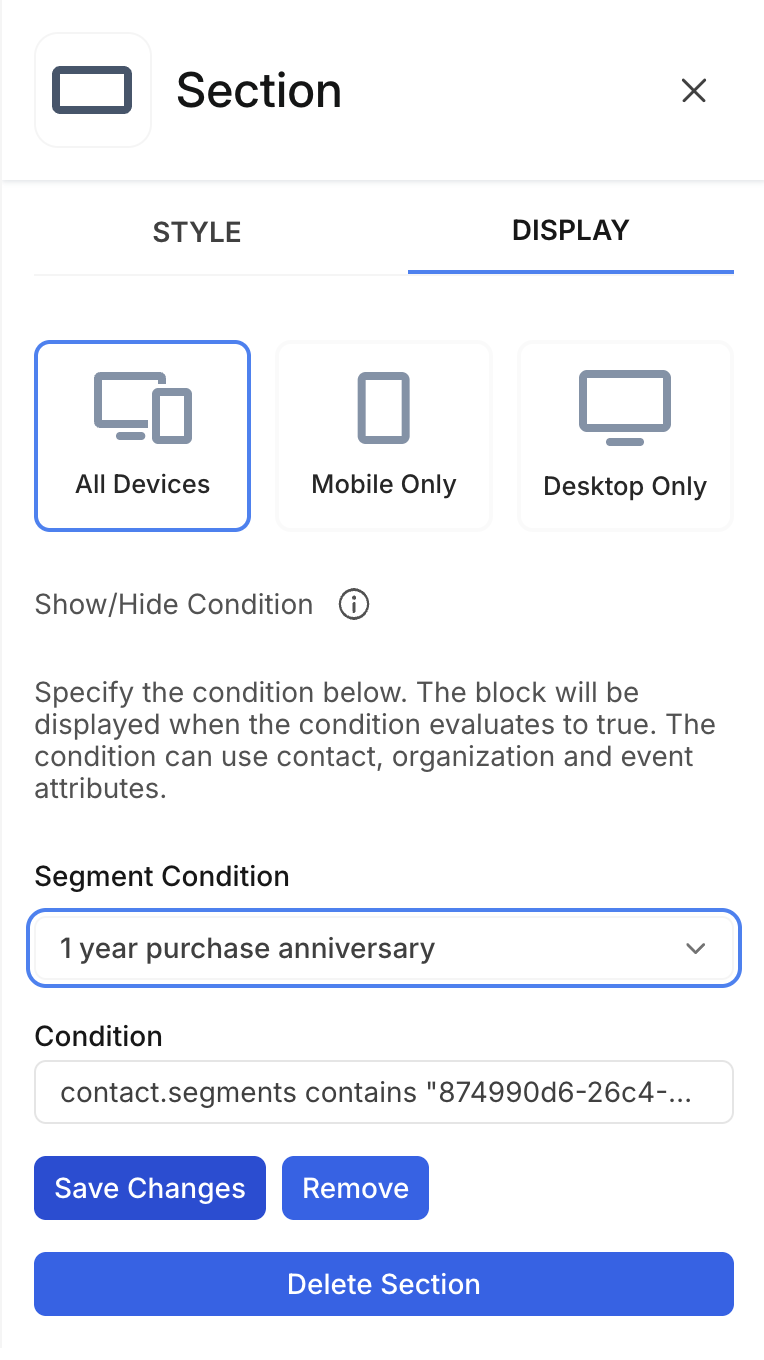Screen dimensions: 764x1360
Task: Choose the All Devices display option
Action: [x=142, y=435]
